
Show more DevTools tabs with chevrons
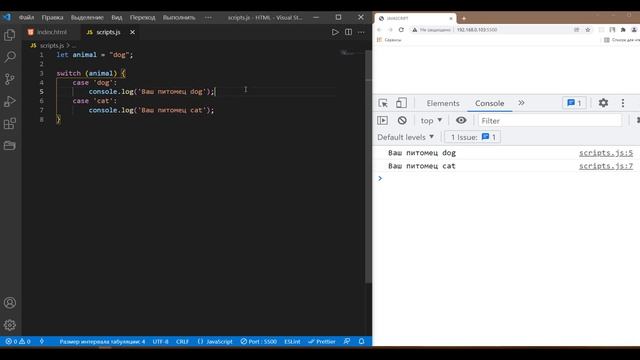[x=521, y=103]
